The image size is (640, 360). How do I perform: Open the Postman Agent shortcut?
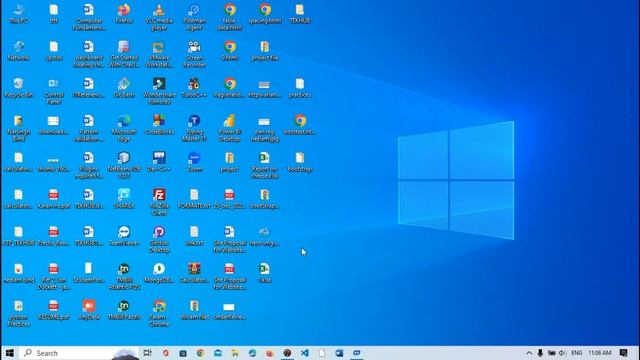194,17
